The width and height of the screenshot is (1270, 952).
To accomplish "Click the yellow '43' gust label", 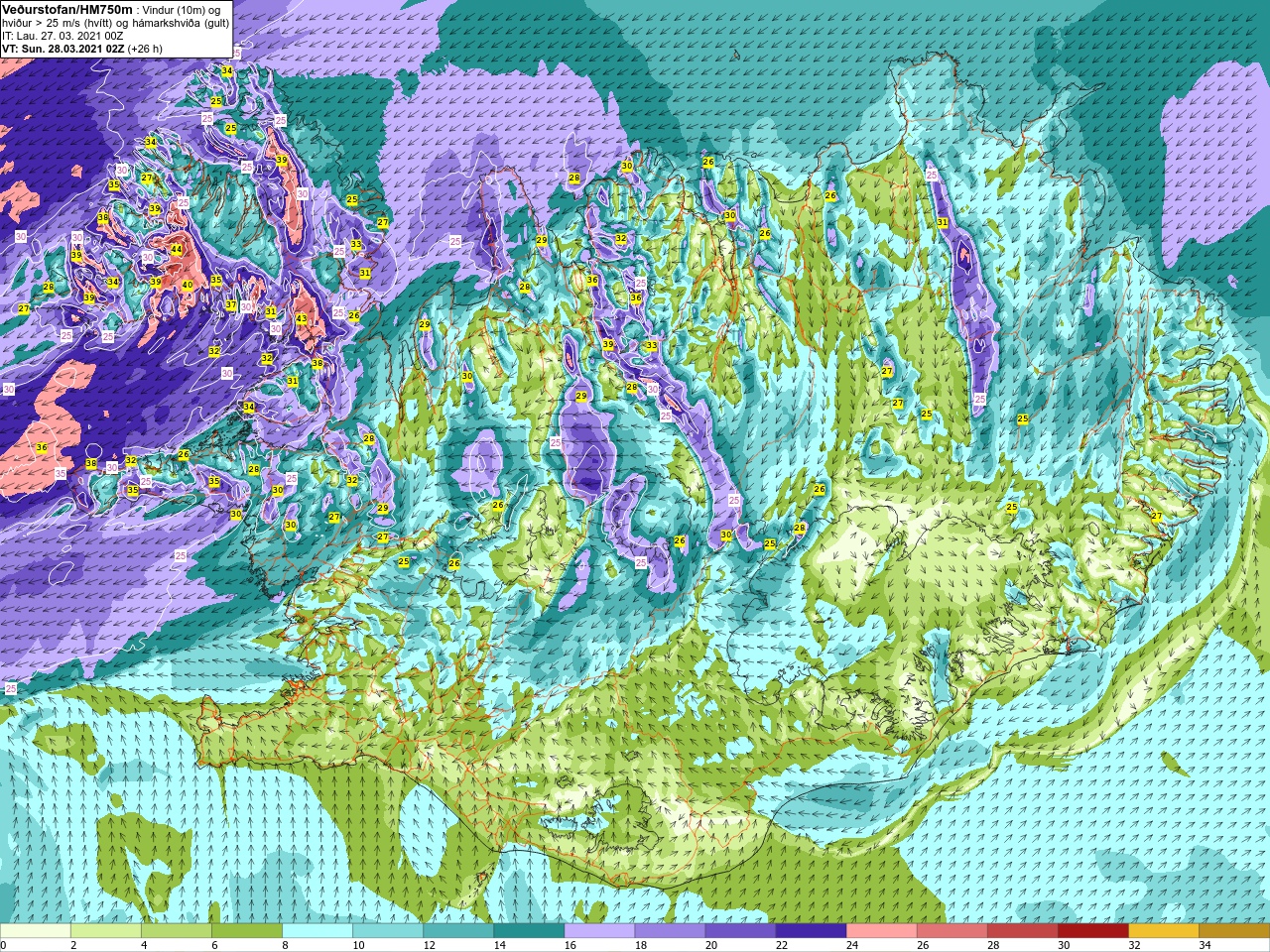I will 301,318.
